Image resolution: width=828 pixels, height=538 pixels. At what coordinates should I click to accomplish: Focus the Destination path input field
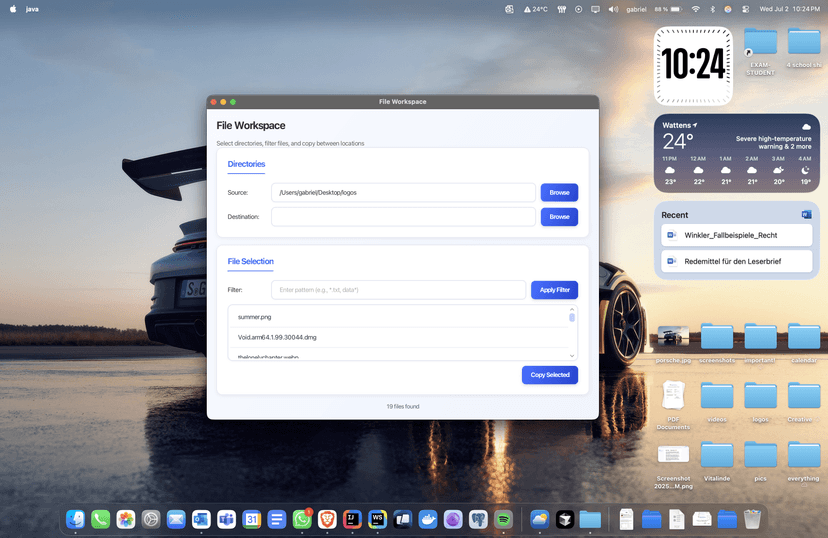tap(403, 216)
